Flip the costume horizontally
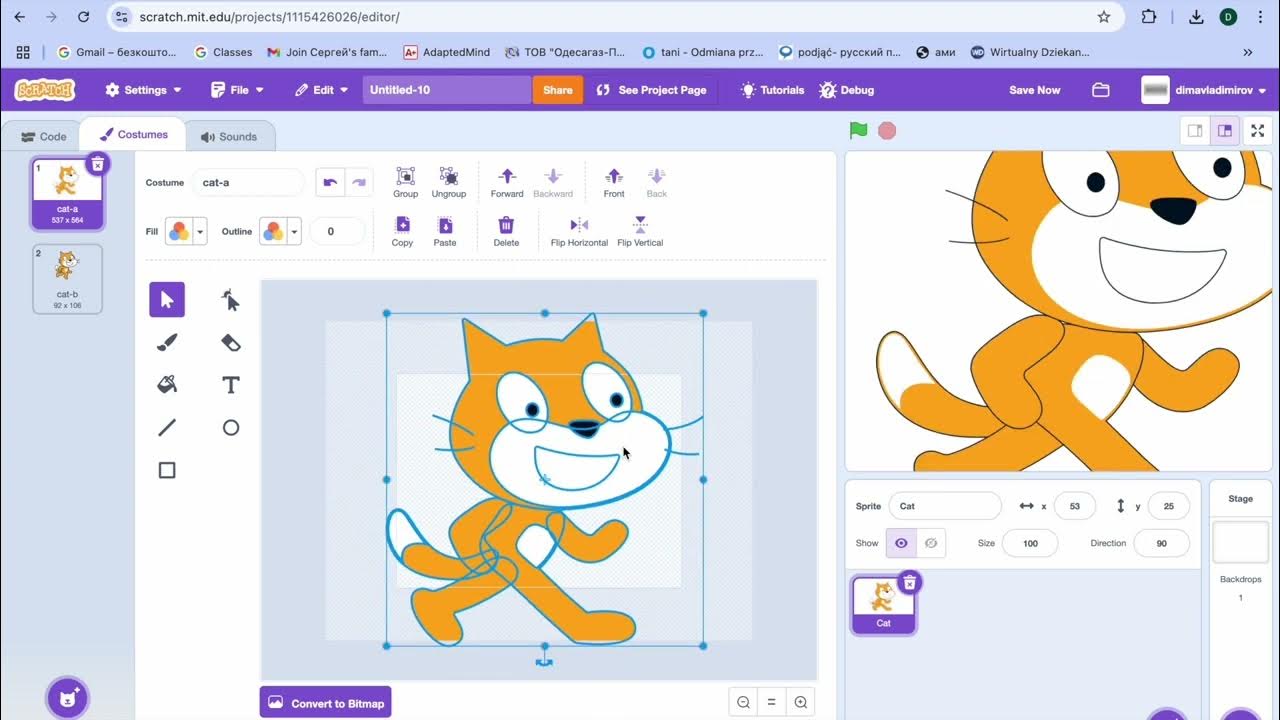Viewport: 1280px width, 720px height. coord(579,231)
